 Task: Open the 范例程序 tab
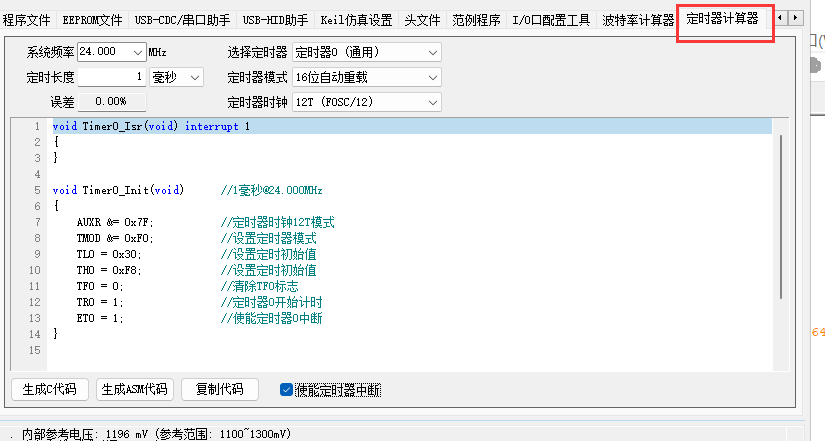point(476,20)
